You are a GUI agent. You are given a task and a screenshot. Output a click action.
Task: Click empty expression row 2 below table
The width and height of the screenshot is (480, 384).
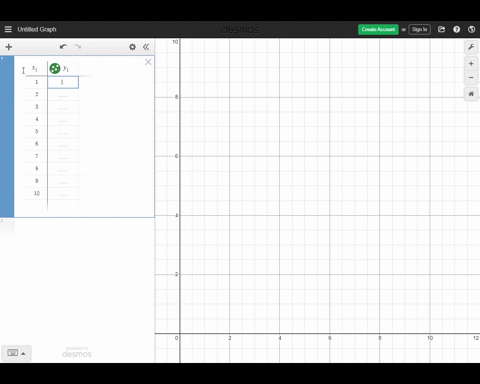[x=77, y=227]
